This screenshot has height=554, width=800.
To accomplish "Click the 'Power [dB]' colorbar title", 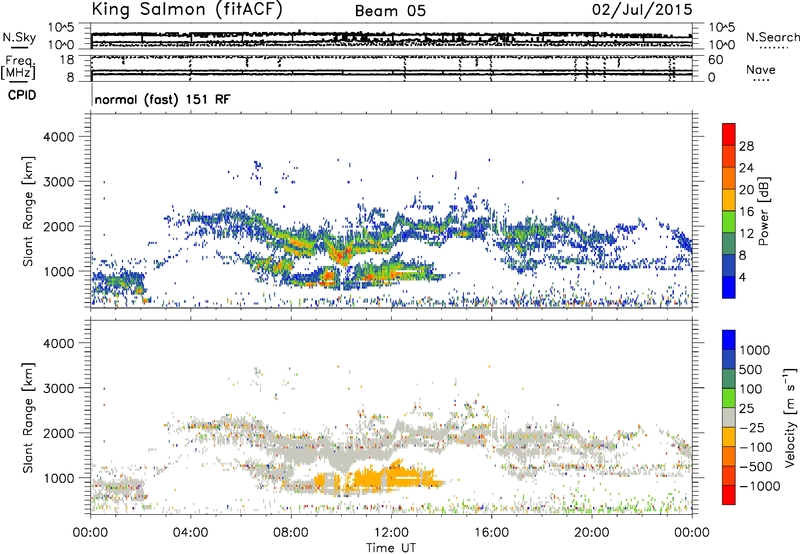I will tap(763, 211).
